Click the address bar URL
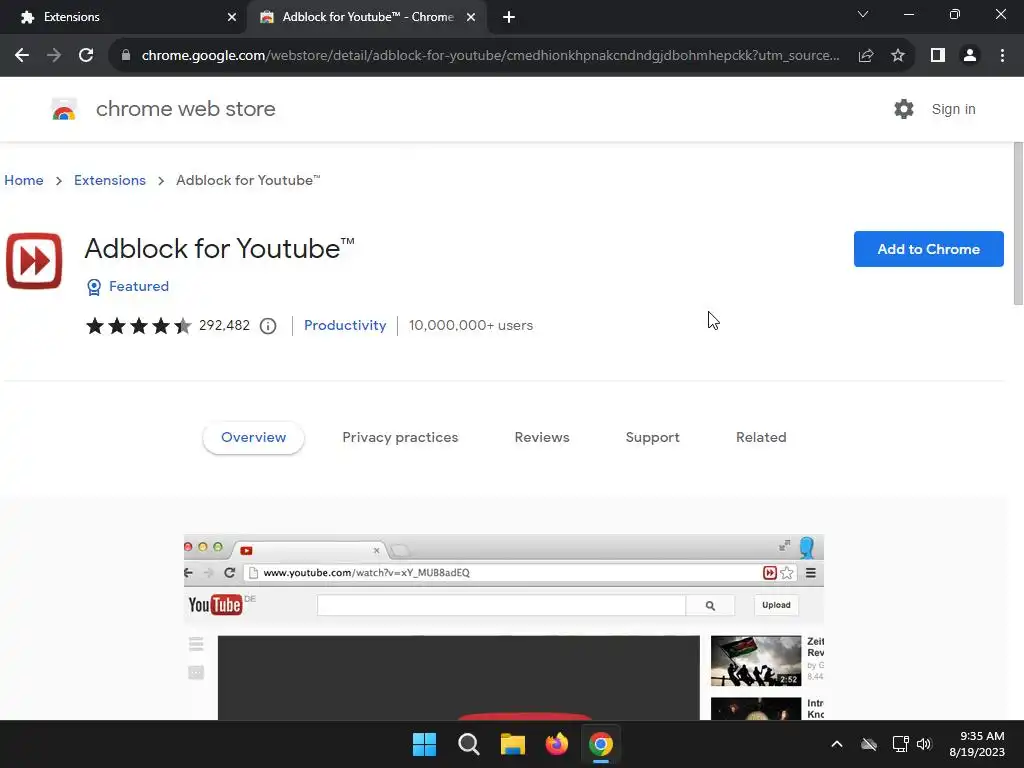 tap(490, 56)
